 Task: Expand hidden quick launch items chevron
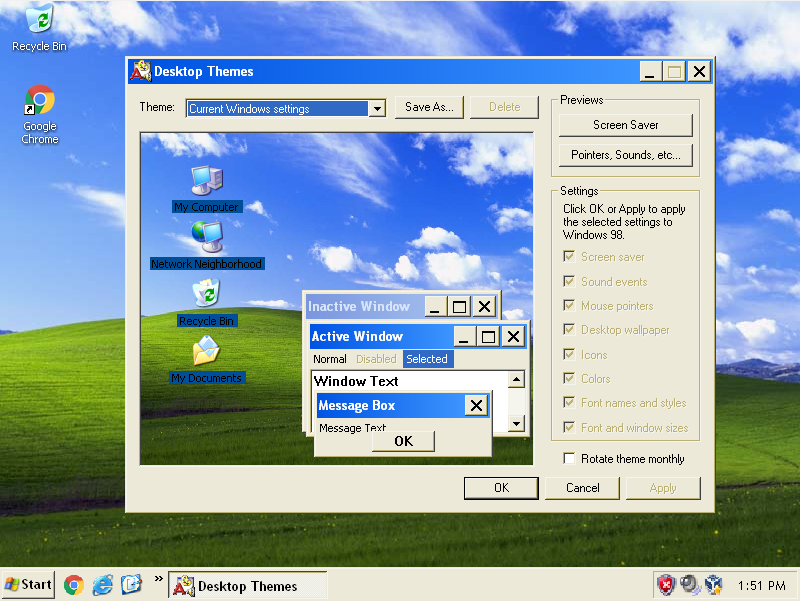point(159,579)
